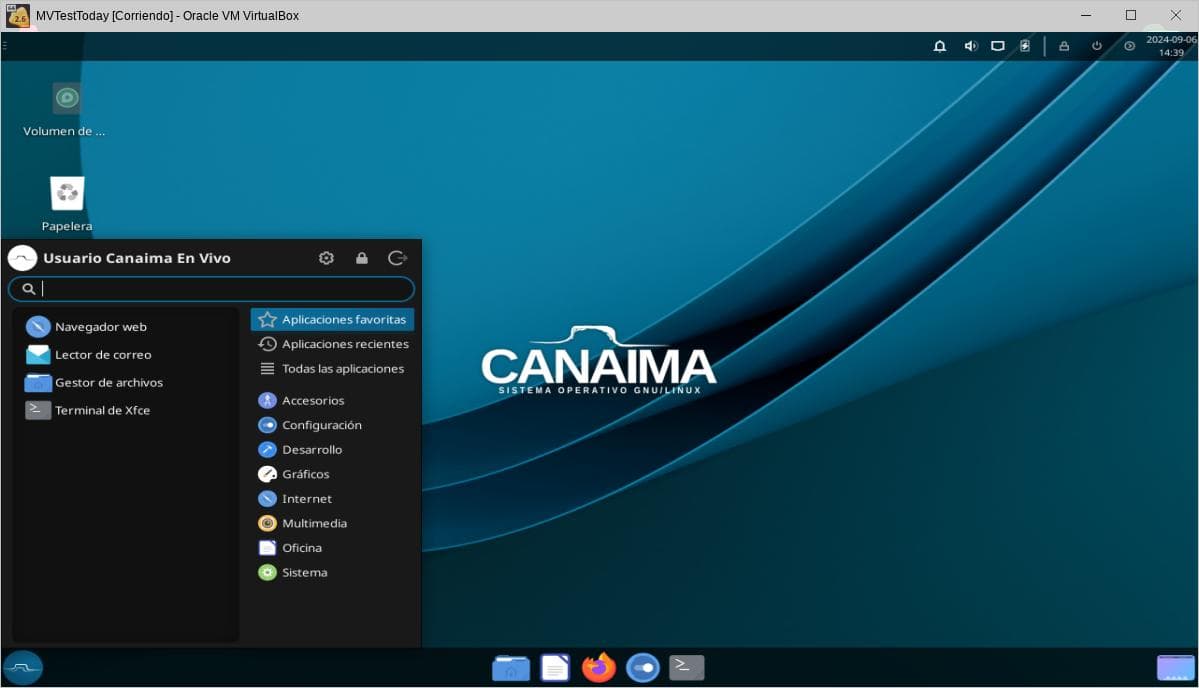Click the power icon in the top panel
The image size is (1199, 688).
1097,46
